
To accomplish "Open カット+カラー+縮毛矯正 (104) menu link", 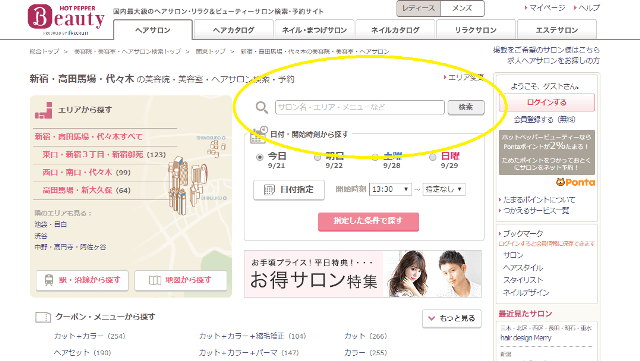I will [x=252, y=336].
